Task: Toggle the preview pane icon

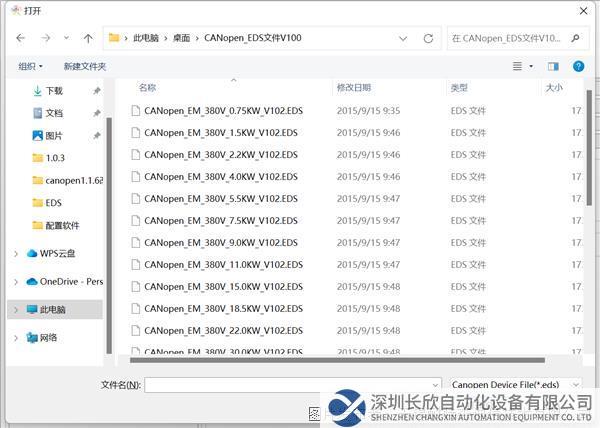Action: coord(552,66)
